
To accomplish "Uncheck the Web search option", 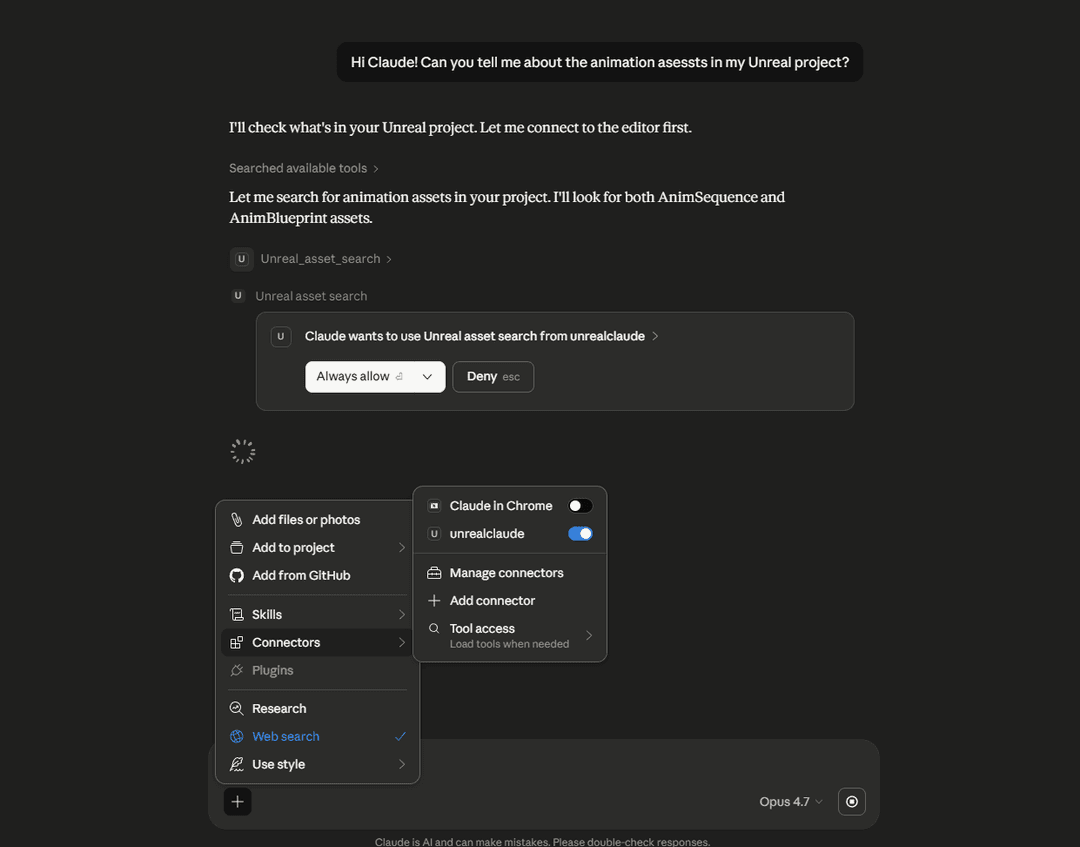I will (x=318, y=737).
